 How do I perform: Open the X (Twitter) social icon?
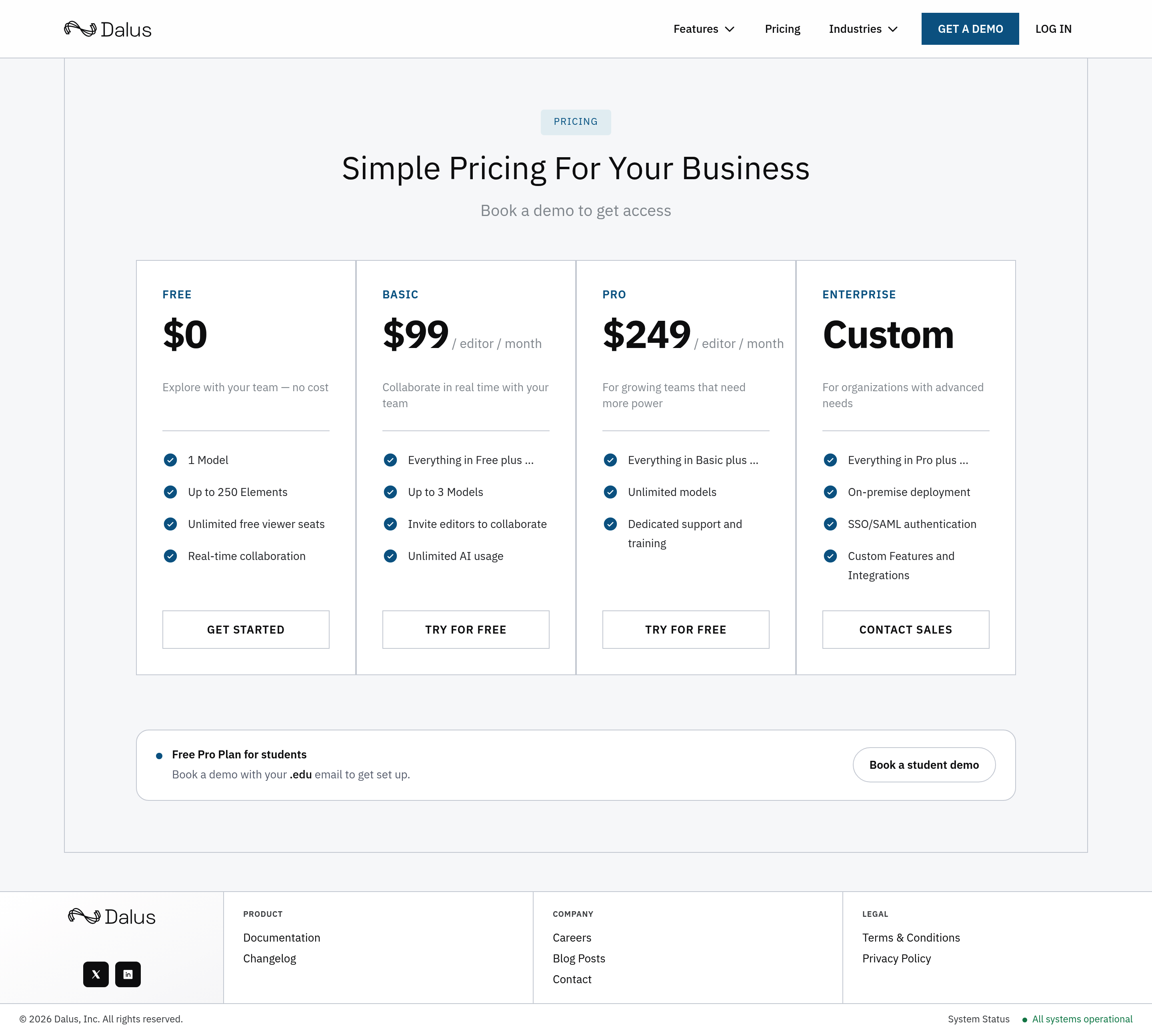(96, 974)
